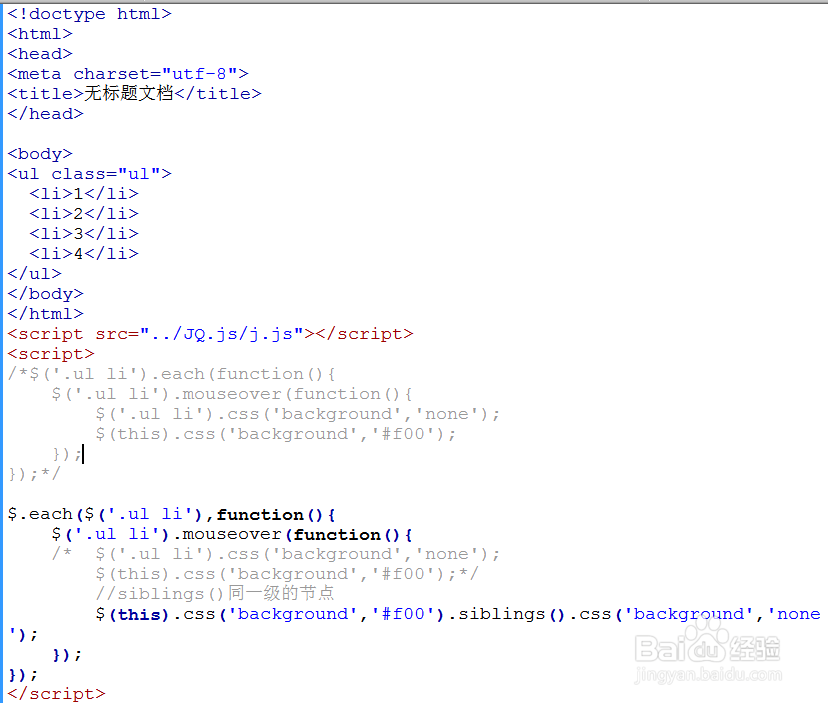Click the commented mouseover(function(){ line

(232, 394)
